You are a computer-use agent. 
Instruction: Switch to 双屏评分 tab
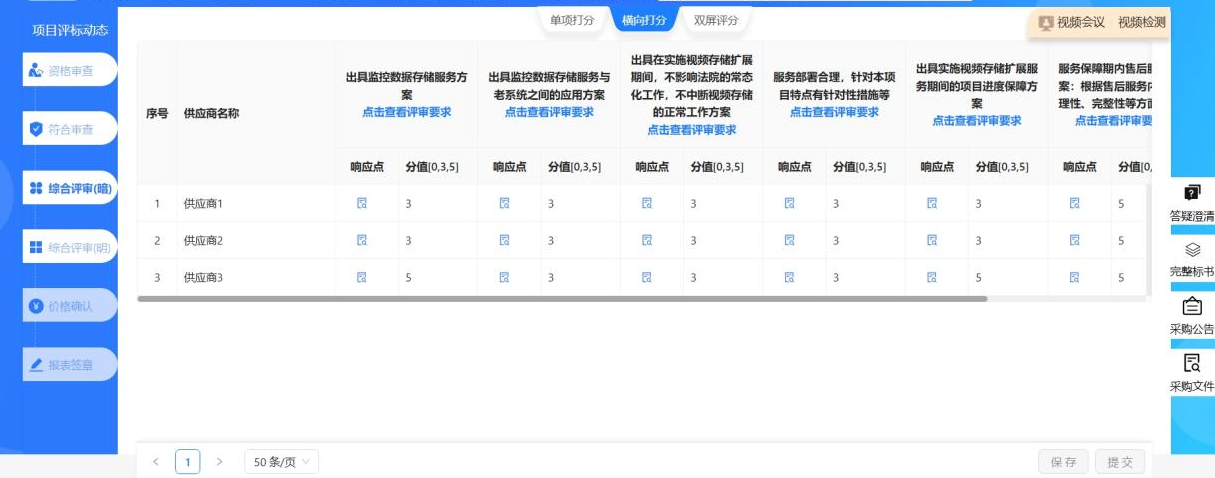716,20
